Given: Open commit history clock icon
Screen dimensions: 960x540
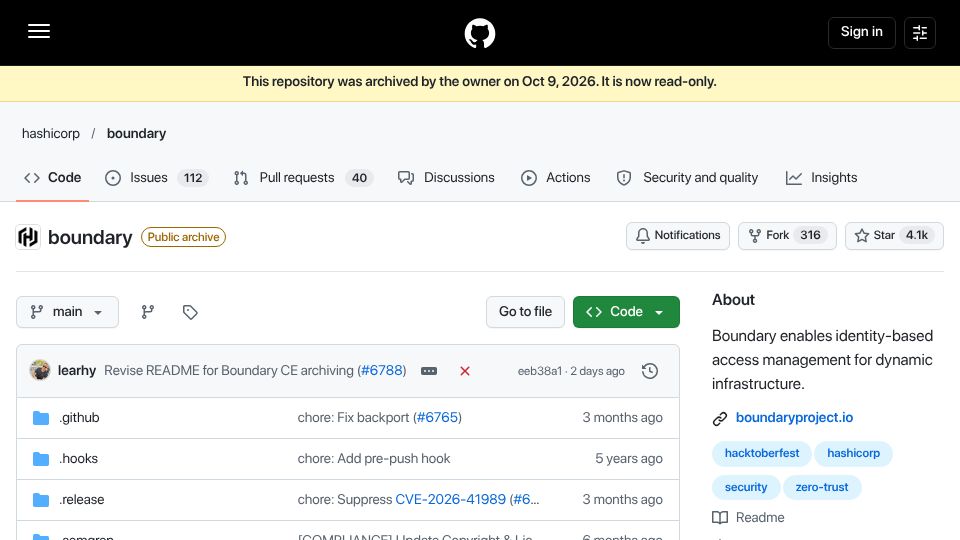Looking at the screenshot, I should [x=650, y=371].
